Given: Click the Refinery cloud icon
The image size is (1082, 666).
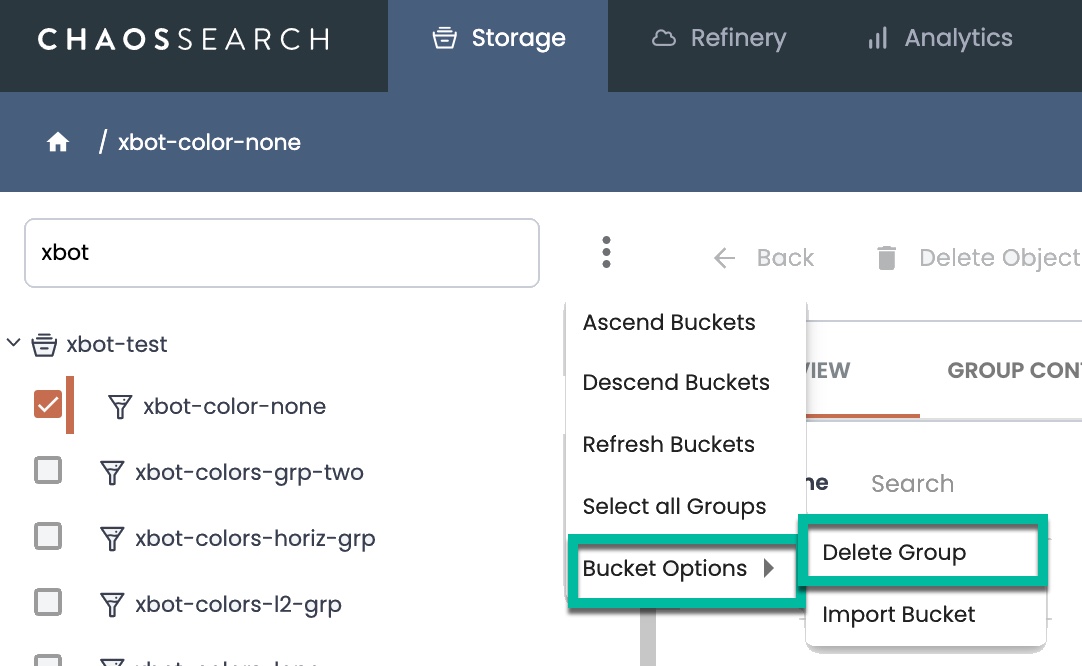Looking at the screenshot, I should (x=664, y=39).
